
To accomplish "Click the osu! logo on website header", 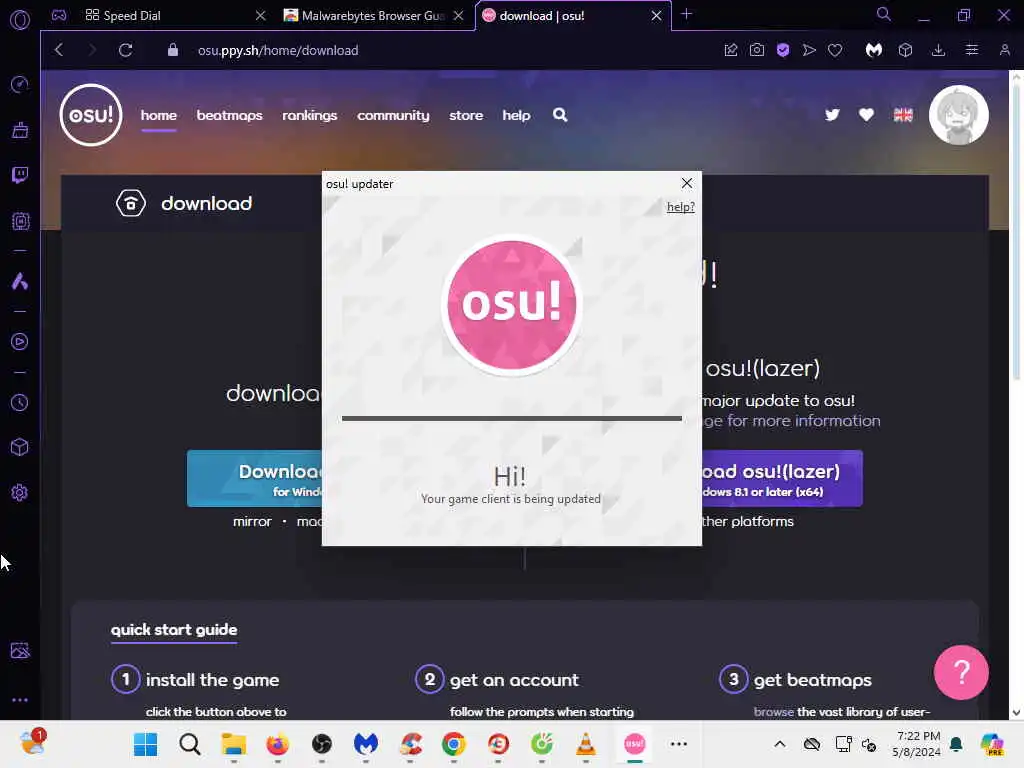I will 91,115.
